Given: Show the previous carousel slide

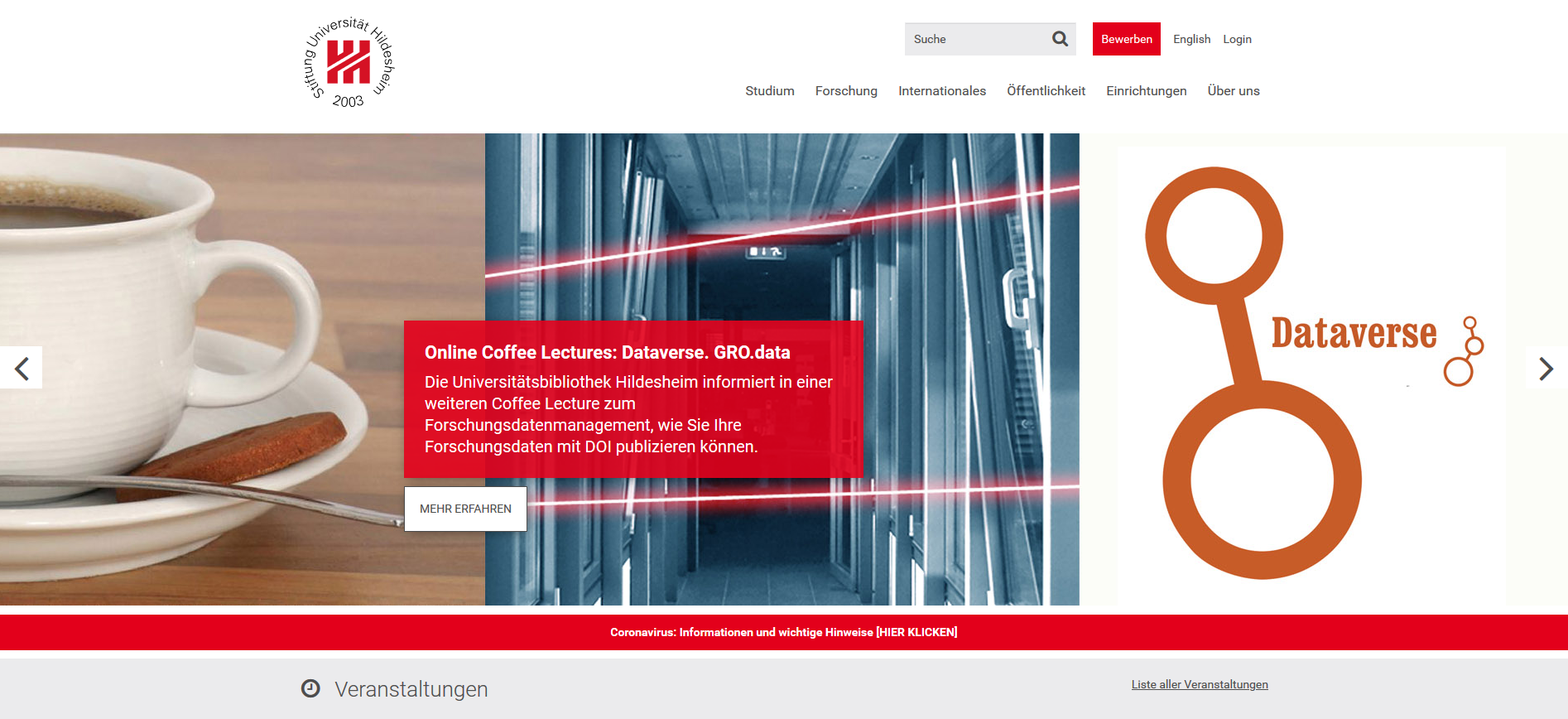Looking at the screenshot, I should pyautogui.click(x=22, y=368).
